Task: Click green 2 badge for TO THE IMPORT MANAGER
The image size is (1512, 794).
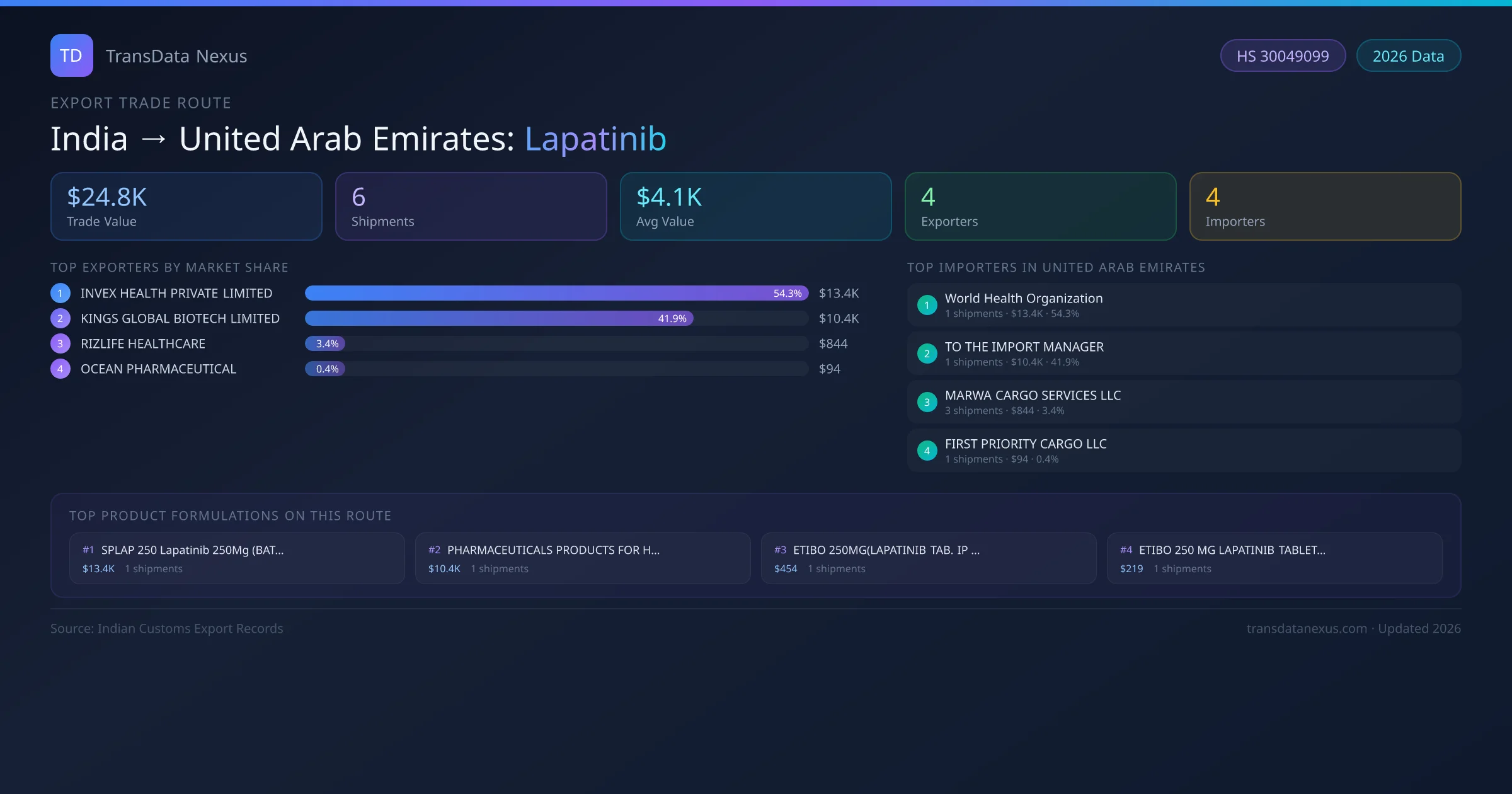Action: coord(927,354)
